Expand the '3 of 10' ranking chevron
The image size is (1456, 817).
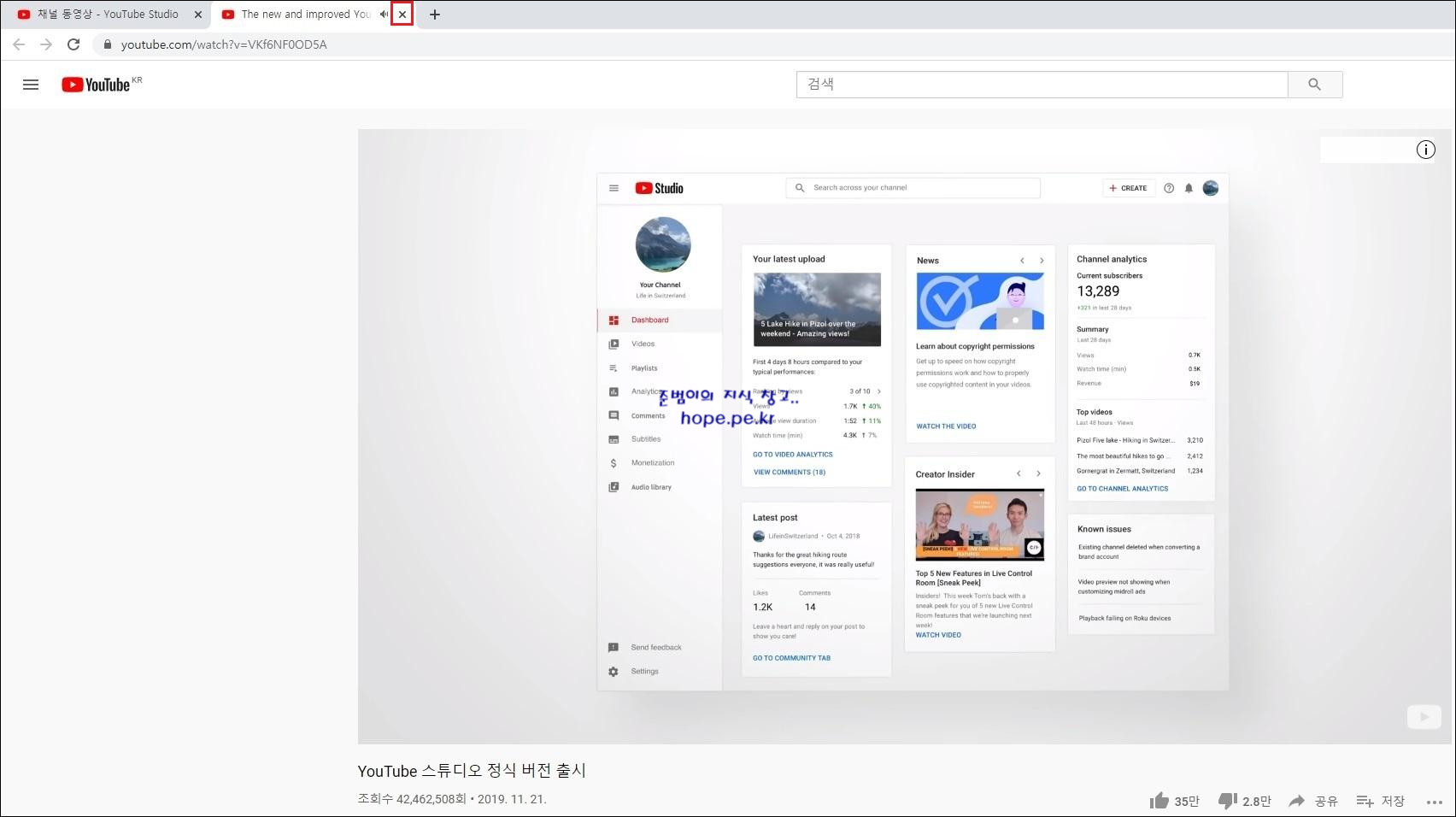pyautogui.click(x=879, y=391)
